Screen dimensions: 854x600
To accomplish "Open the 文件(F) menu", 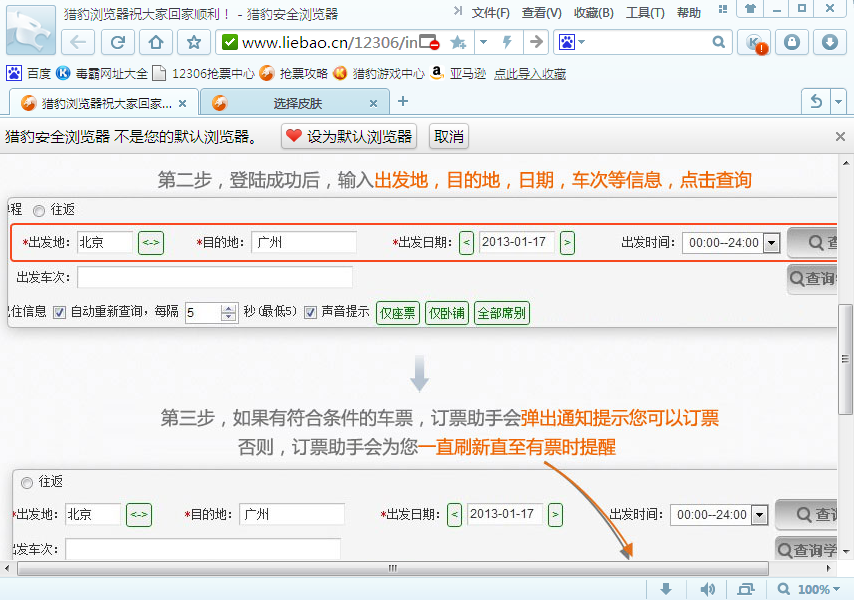I will point(490,13).
